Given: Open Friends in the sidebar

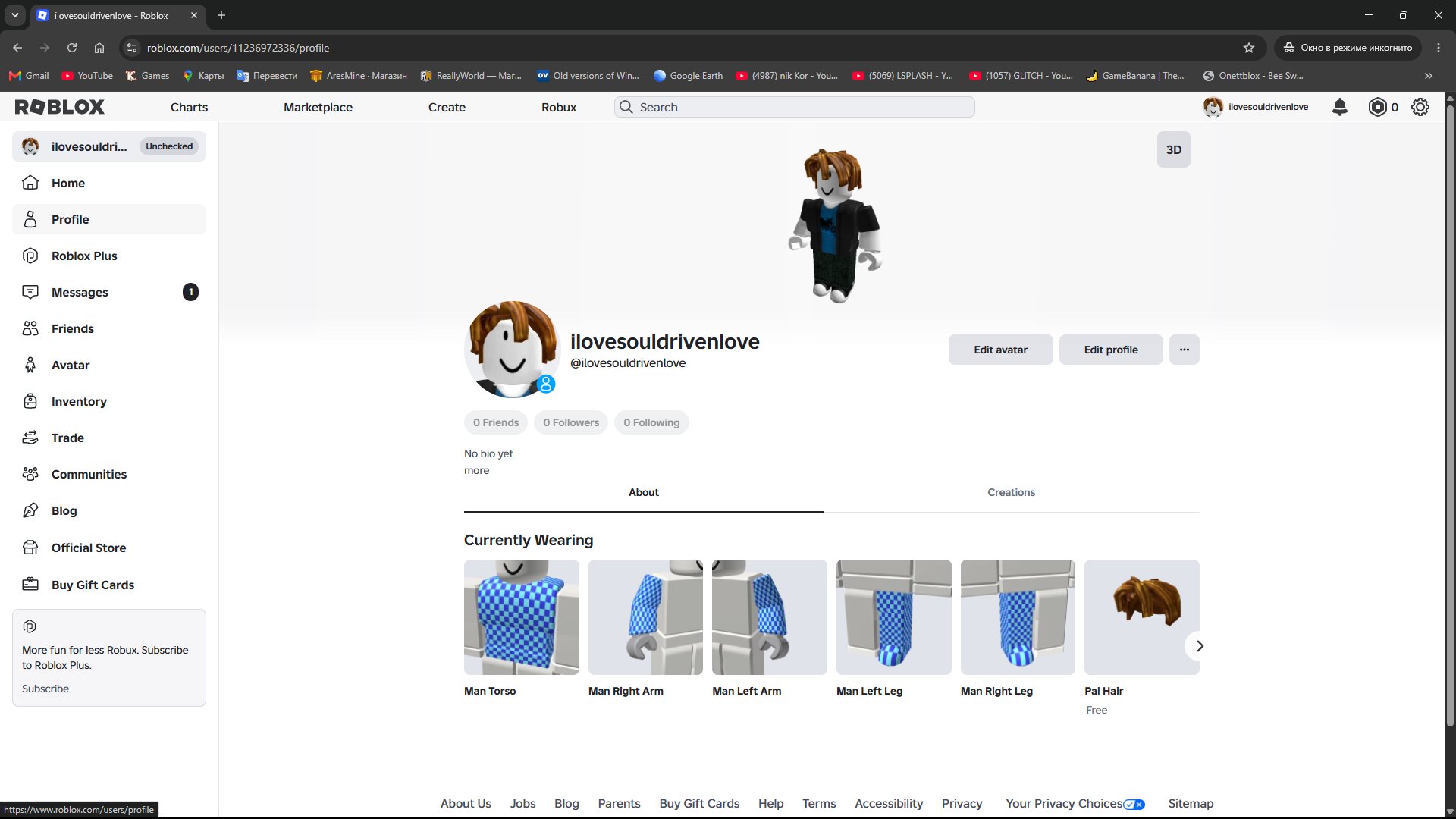Looking at the screenshot, I should pyautogui.click(x=109, y=328).
